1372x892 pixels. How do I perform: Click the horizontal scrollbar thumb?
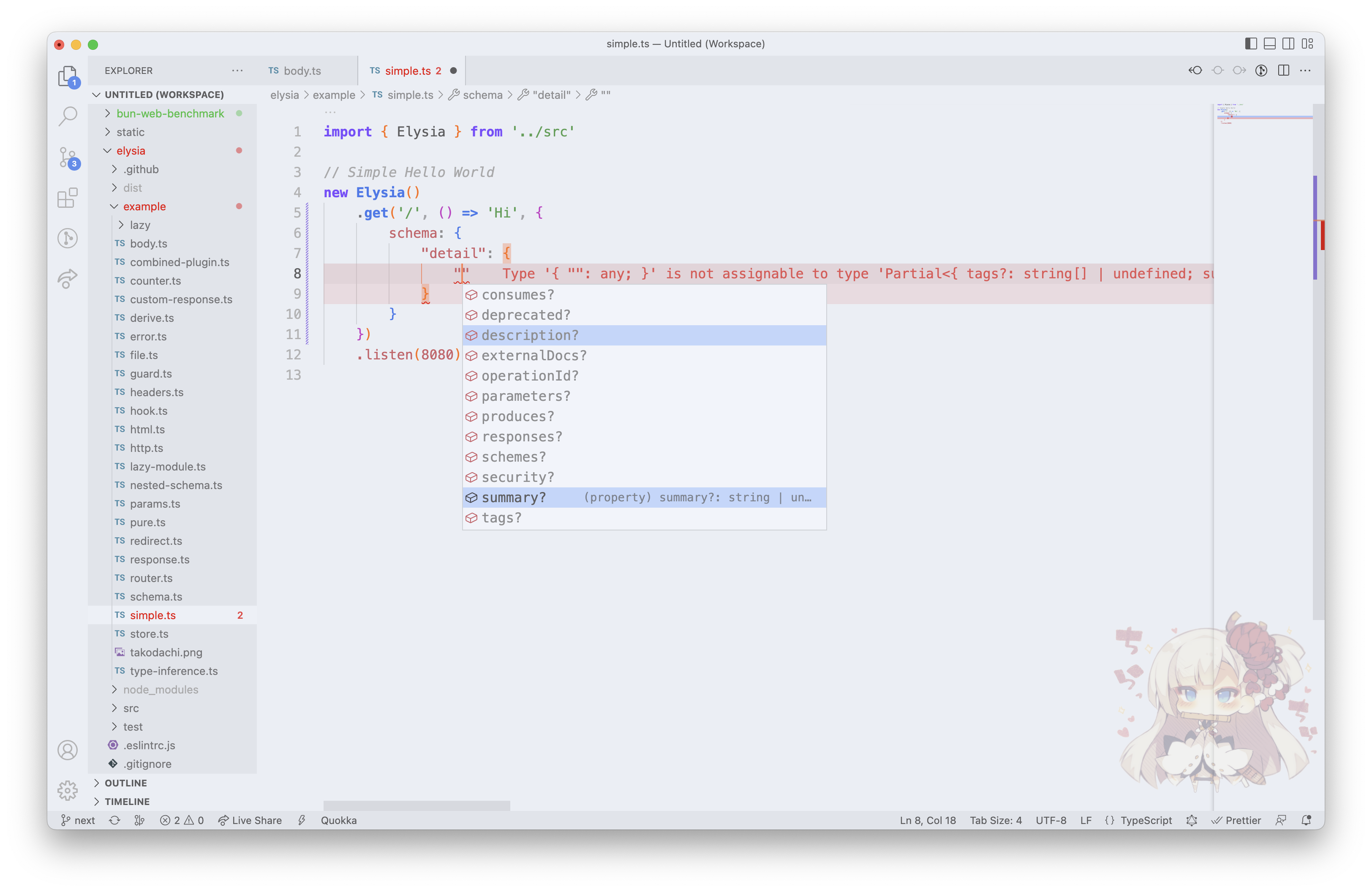[416, 805]
